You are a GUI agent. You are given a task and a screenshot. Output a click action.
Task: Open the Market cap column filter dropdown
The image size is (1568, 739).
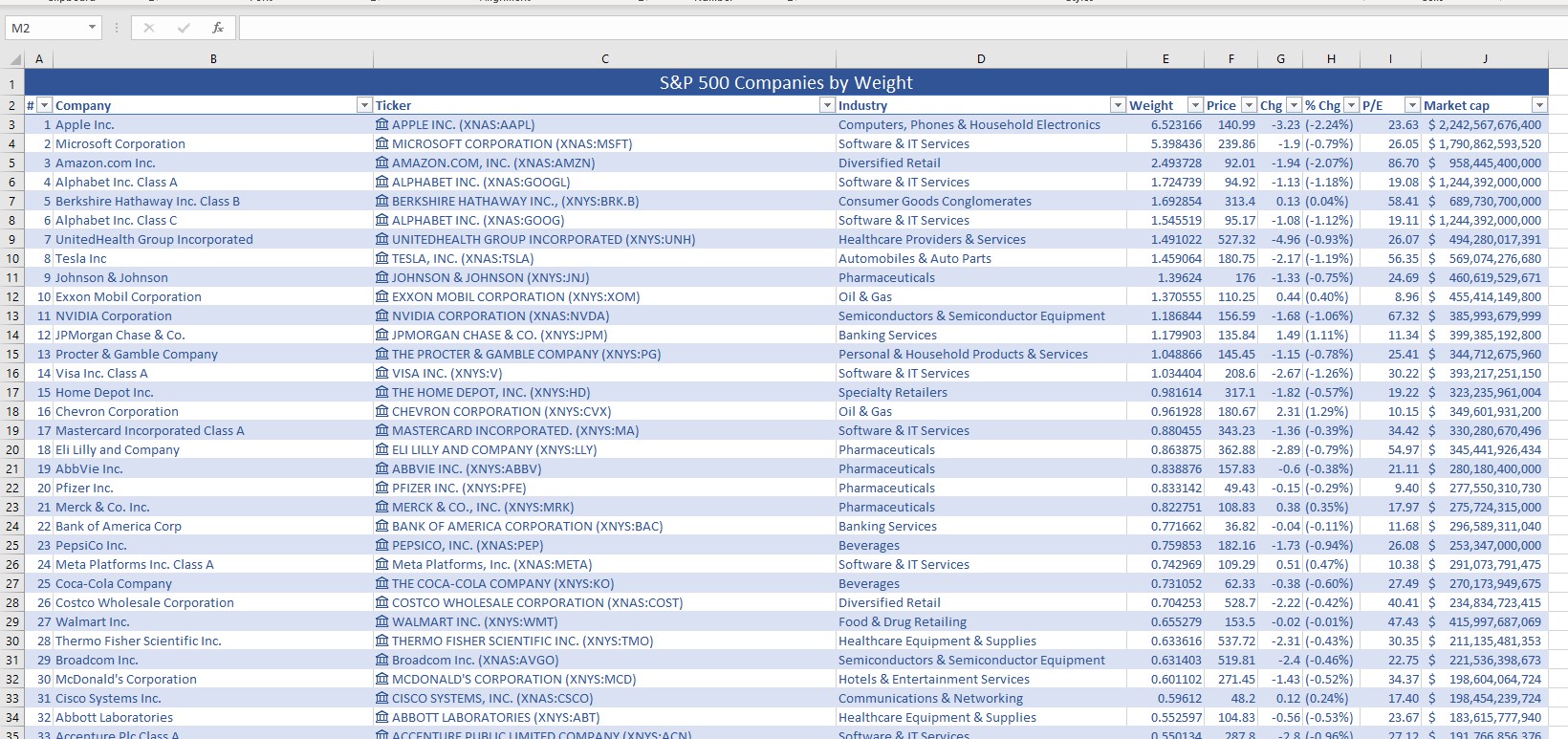point(1539,105)
